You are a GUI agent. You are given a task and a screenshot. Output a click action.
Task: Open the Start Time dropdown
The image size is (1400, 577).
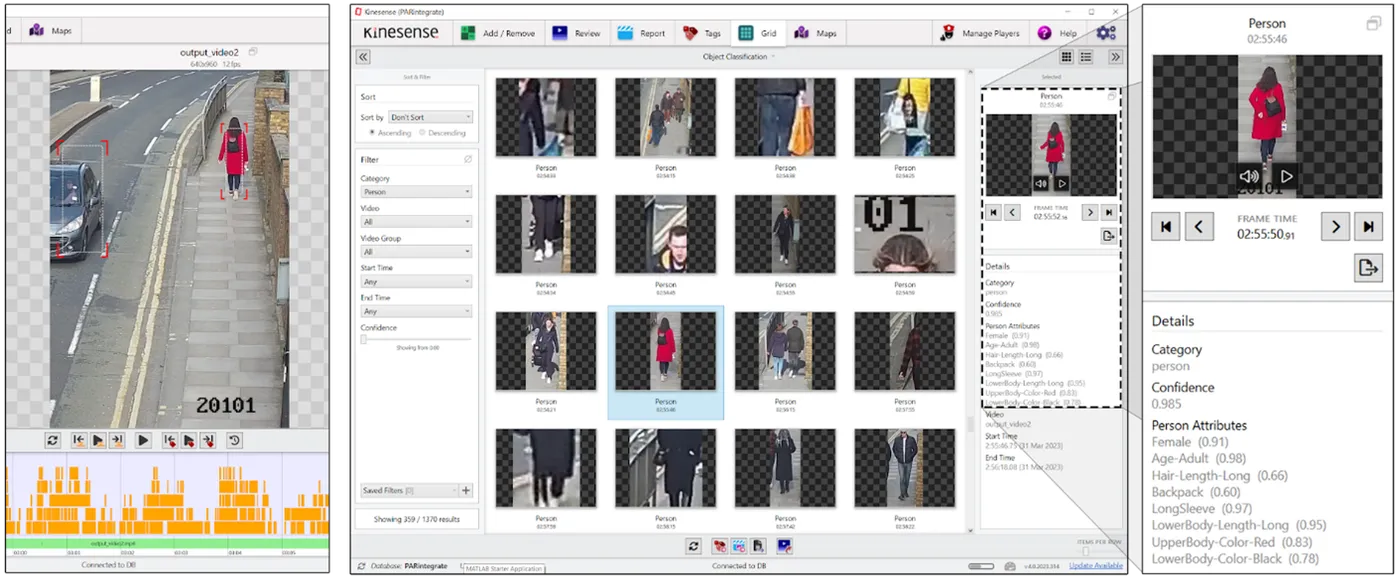[x=416, y=282]
